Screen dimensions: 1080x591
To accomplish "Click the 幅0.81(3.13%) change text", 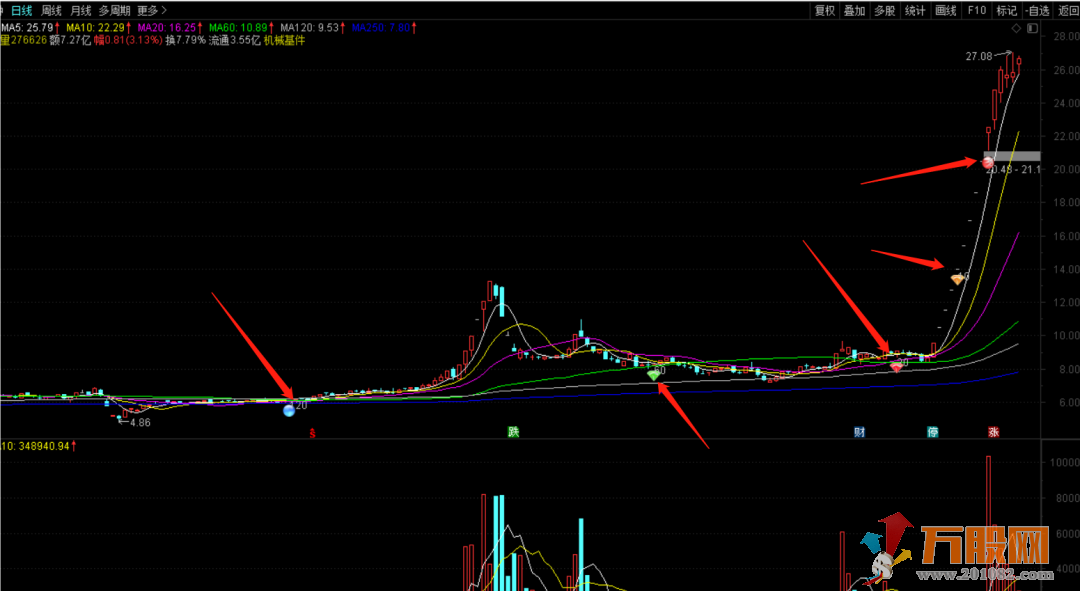I will tap(128, 41).
